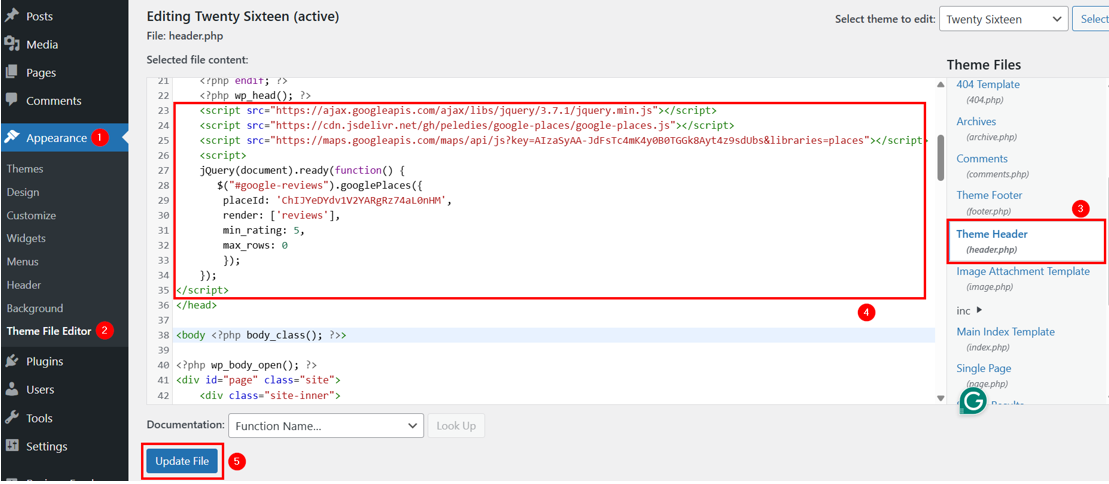Image resolution: width=1109 pixels, height=484 pixels.
Task: Open Background submenu item
Action: pyautogui.click(x=35, y=309)
